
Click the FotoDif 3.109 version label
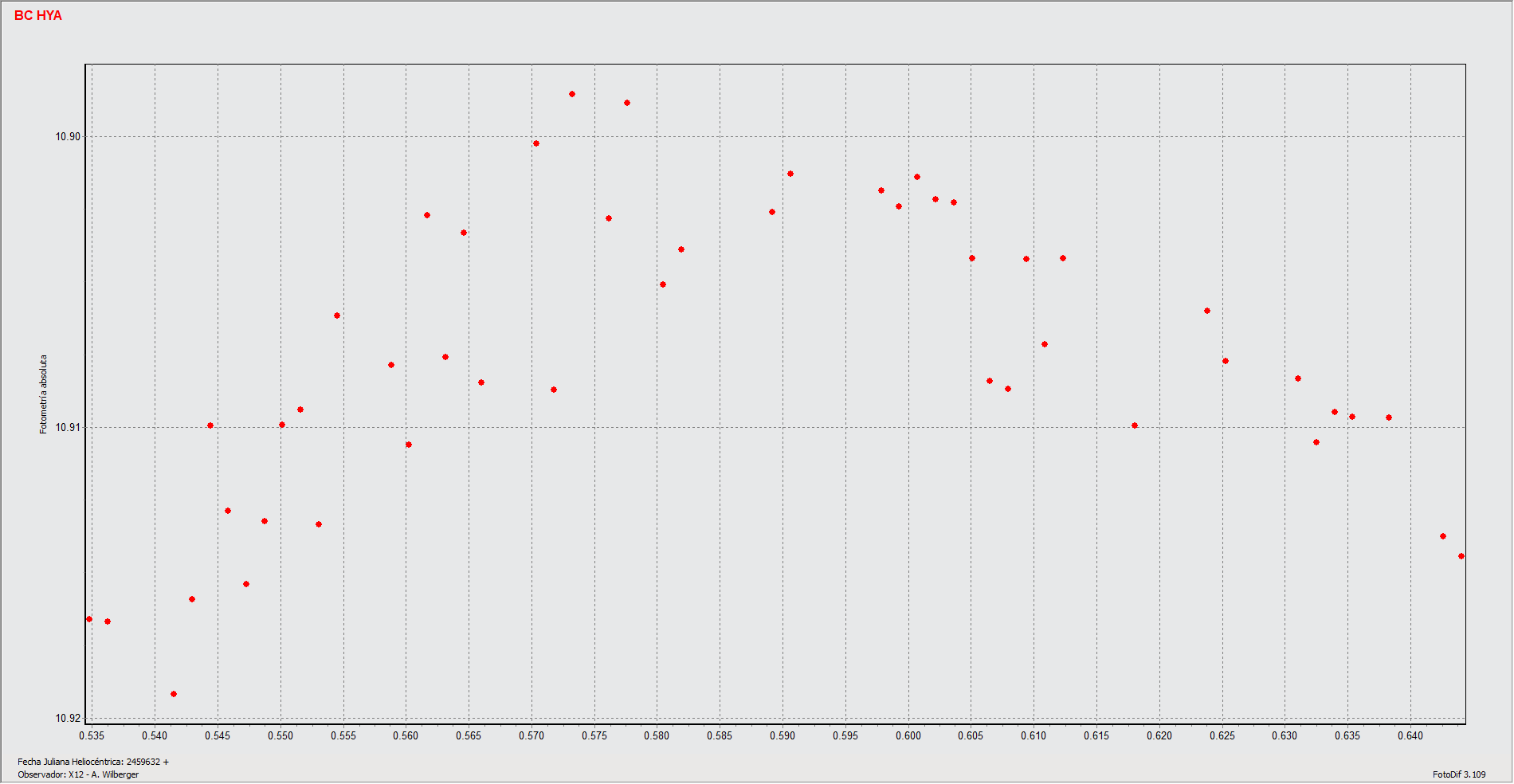[x=1459, y=775]
